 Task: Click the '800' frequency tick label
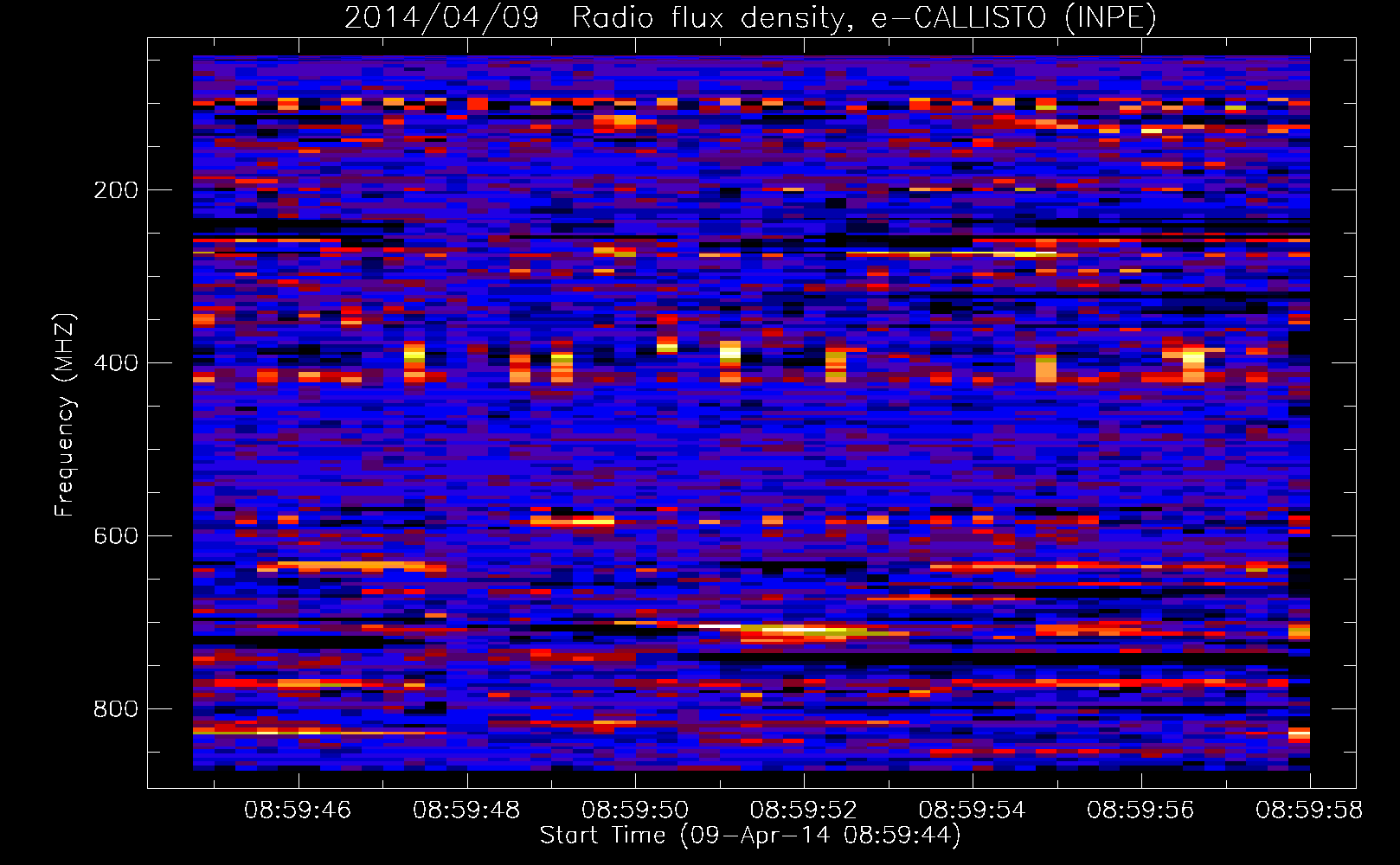116,709
